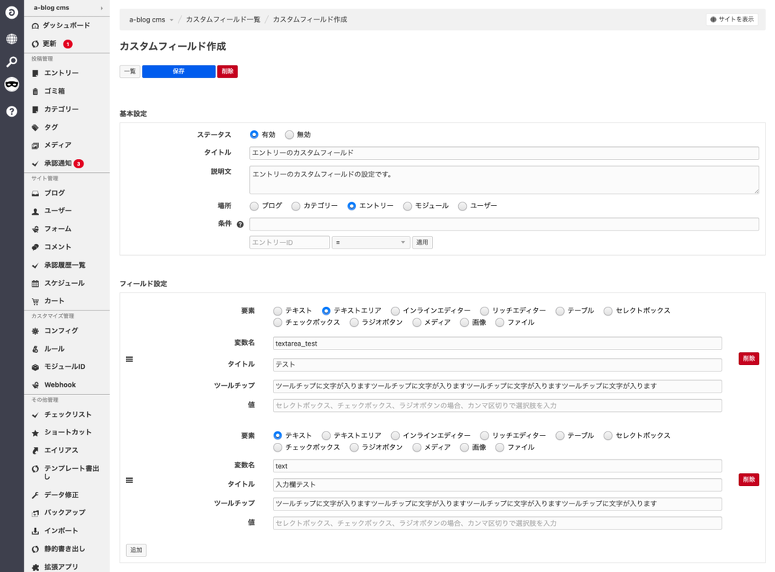Open search via magnifier icon
Image resolution: width=775 pixels, height=572 pixels.
(x=11, y=62)
